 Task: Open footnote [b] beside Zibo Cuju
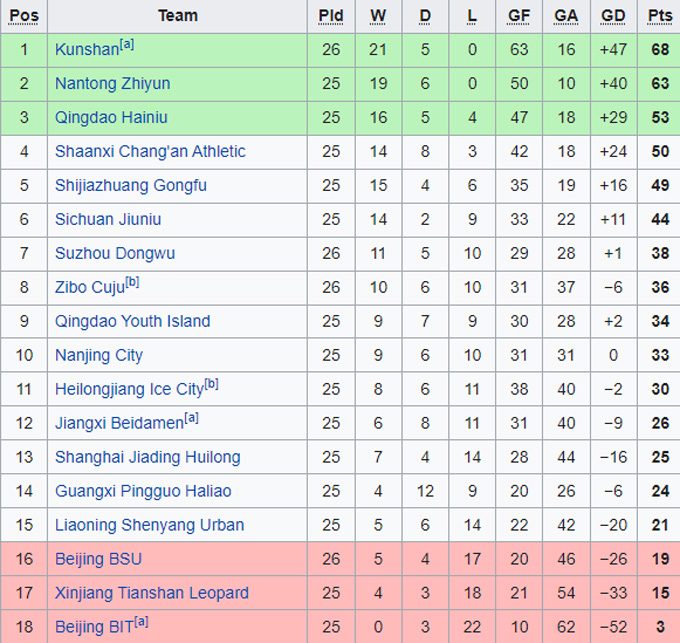tap(132, 282)
